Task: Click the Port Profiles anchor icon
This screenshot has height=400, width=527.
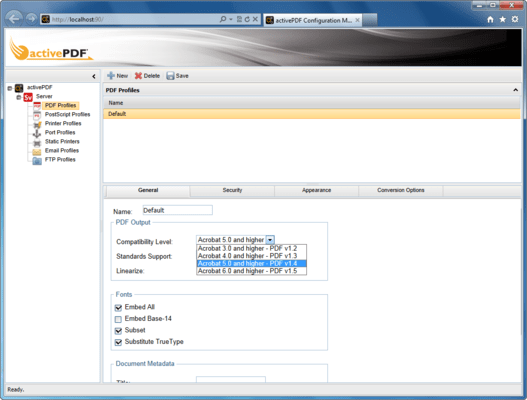Action: click(37, 133)
